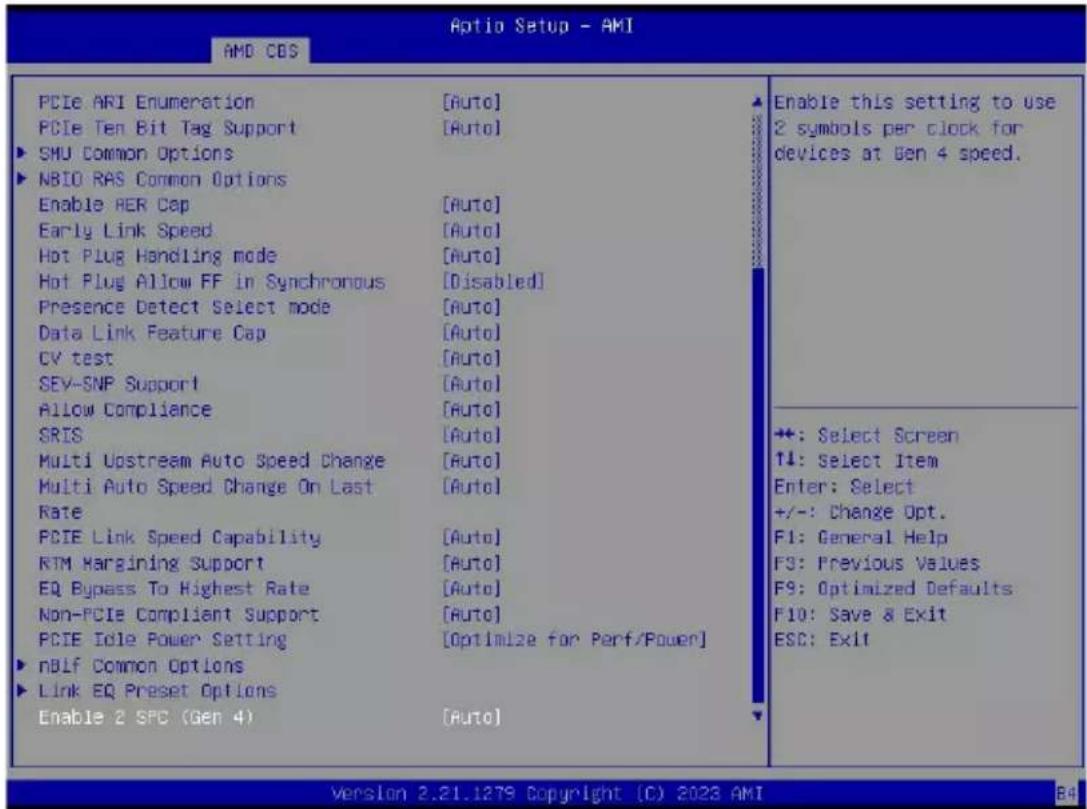The image size is (1087, 809).
Task: Toggle Multi Upstream Auto Speed Change value
Action: click(471, 461)
